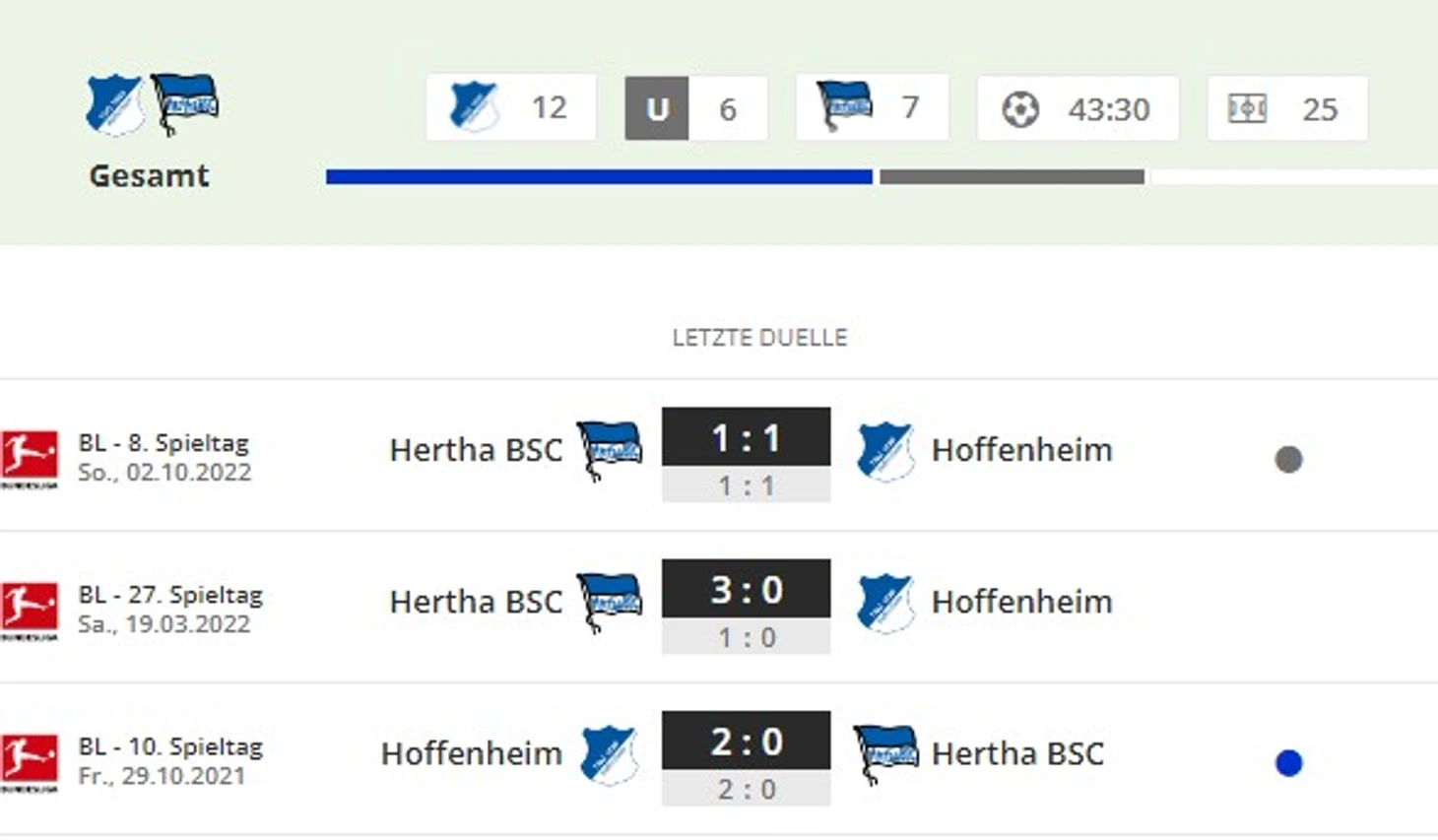
Task: Click the gray draw indicator dot
Action: (x=1288, y=459)
